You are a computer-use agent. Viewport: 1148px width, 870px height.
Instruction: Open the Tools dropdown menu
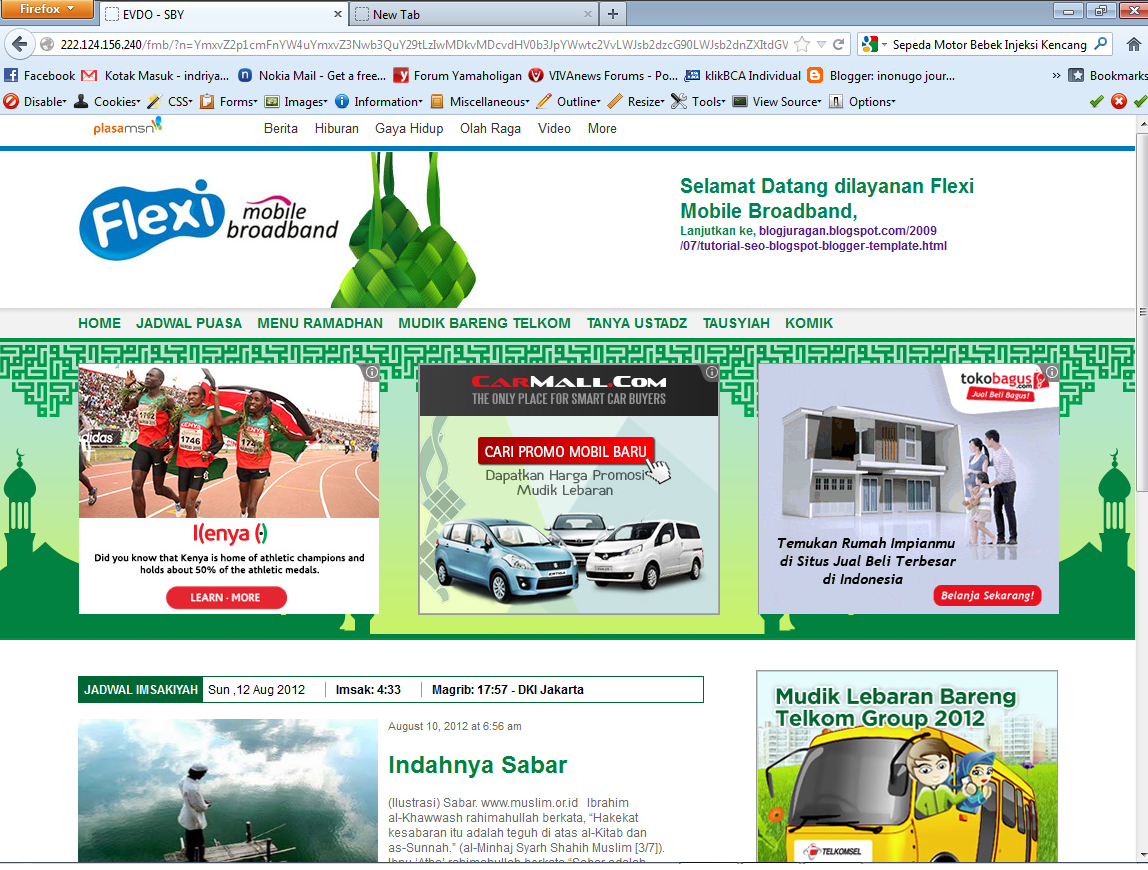point(698,102)
